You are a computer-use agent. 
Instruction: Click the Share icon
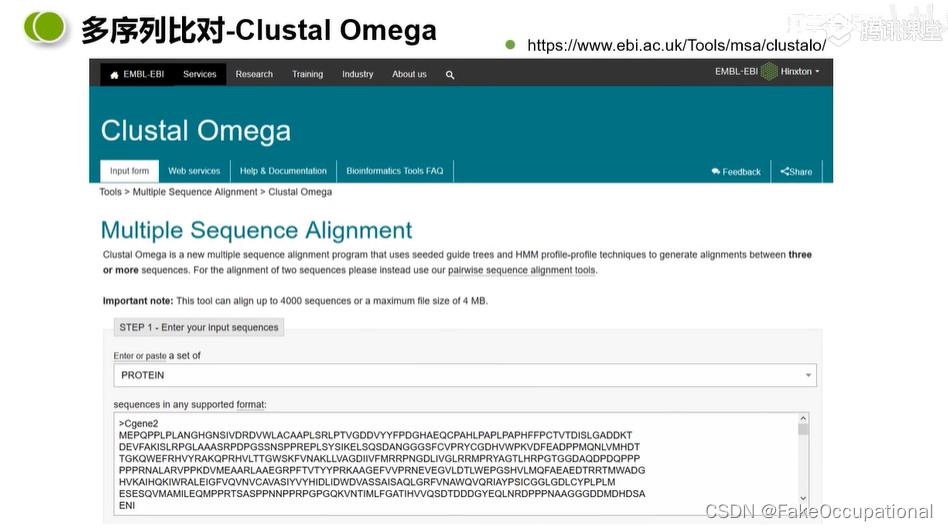point(784,172)
